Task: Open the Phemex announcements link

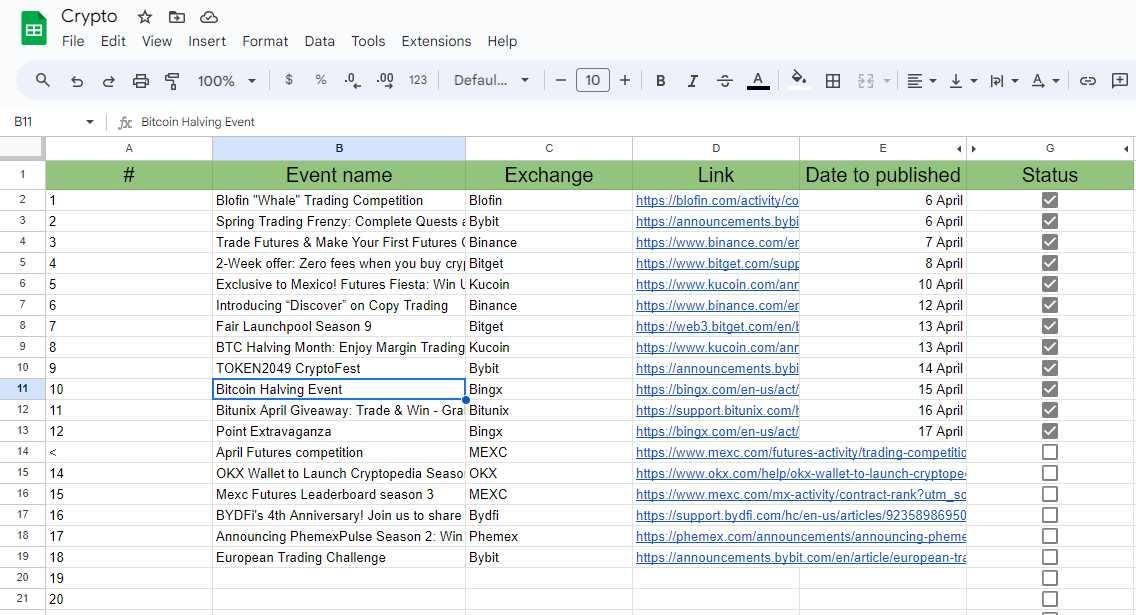Action: point(801,537)
